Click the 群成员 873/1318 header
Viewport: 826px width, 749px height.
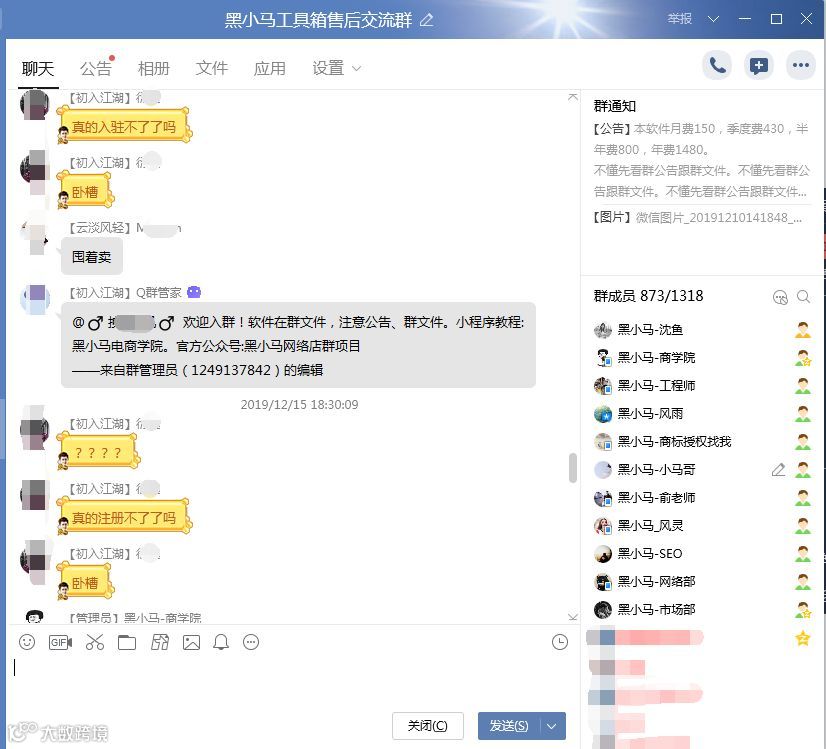(648, 296)
